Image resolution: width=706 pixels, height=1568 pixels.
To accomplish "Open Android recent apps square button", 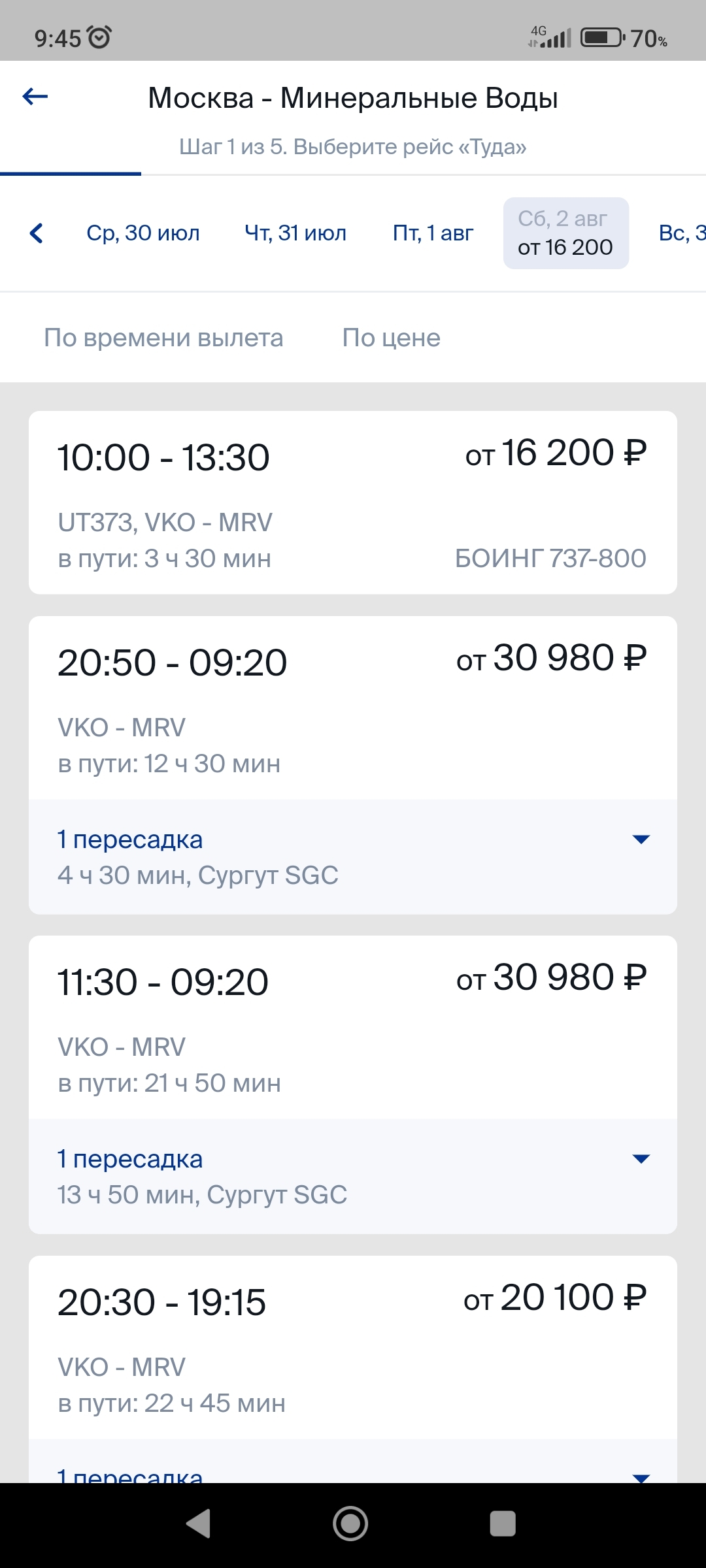I will coord(503,1524).
